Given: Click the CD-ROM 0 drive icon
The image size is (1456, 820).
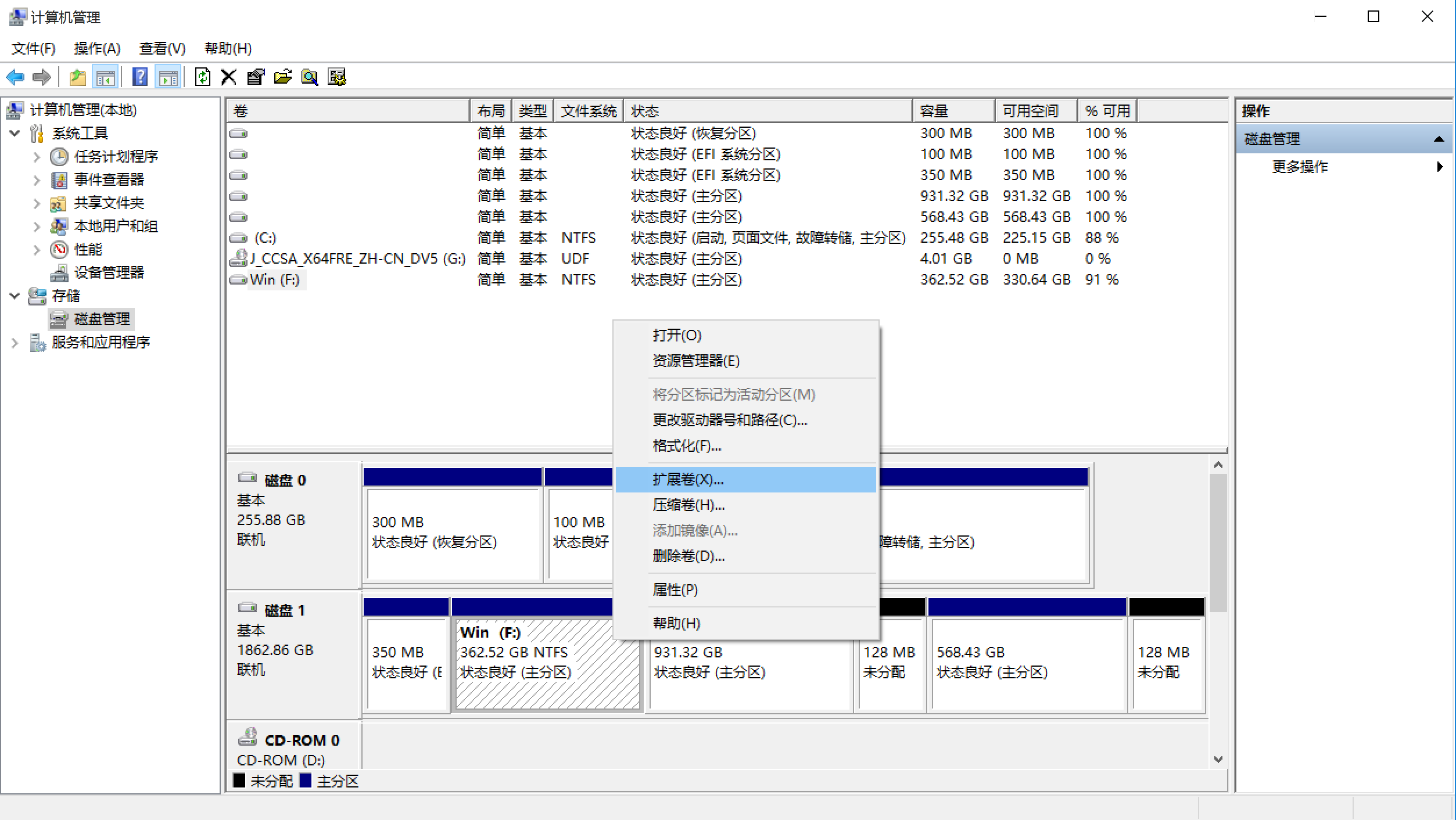Looking at the screenshot, I should 248,737.
